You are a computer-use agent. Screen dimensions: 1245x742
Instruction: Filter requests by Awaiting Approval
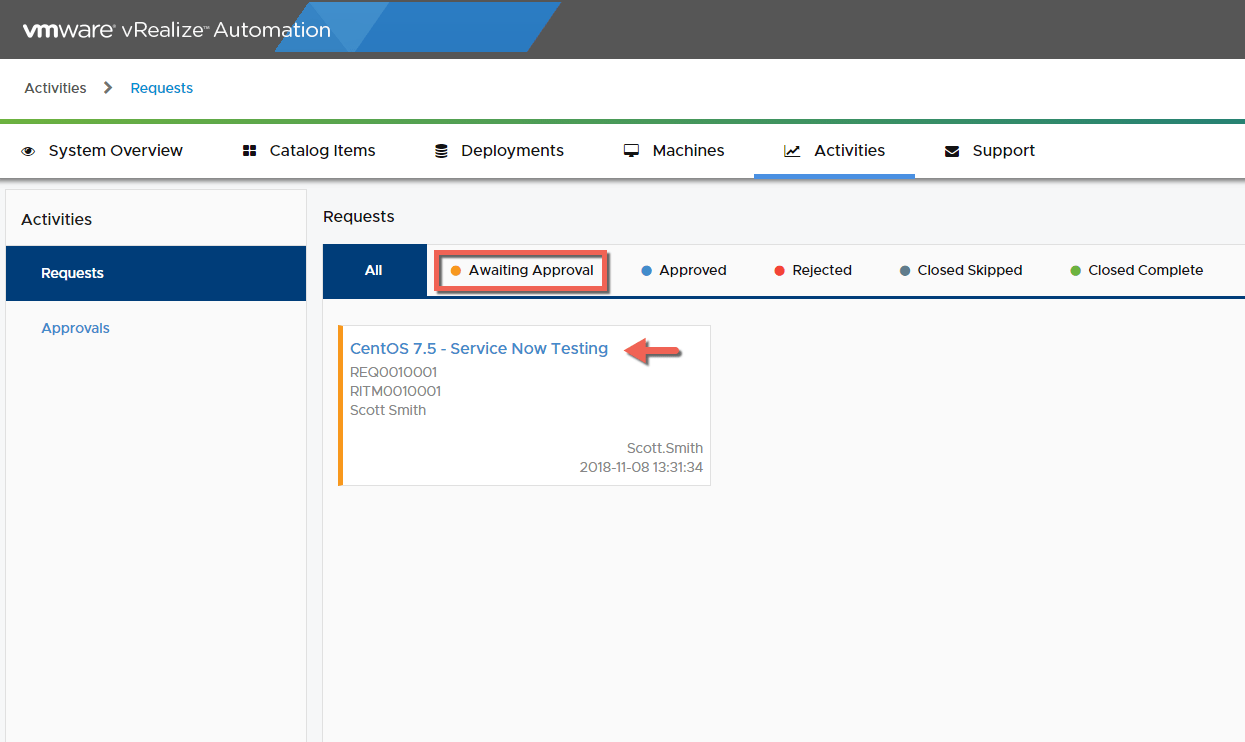521,270
